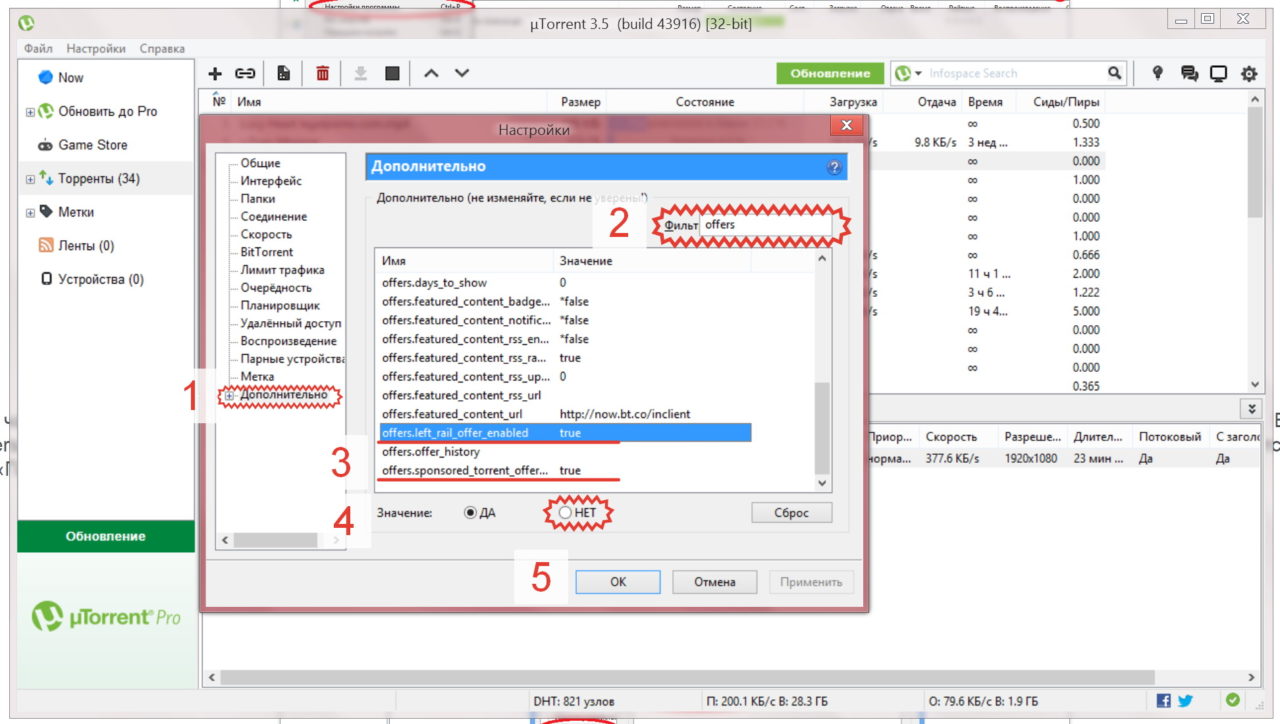
Task: Move torrent down the queue
Action: point(462,73)
